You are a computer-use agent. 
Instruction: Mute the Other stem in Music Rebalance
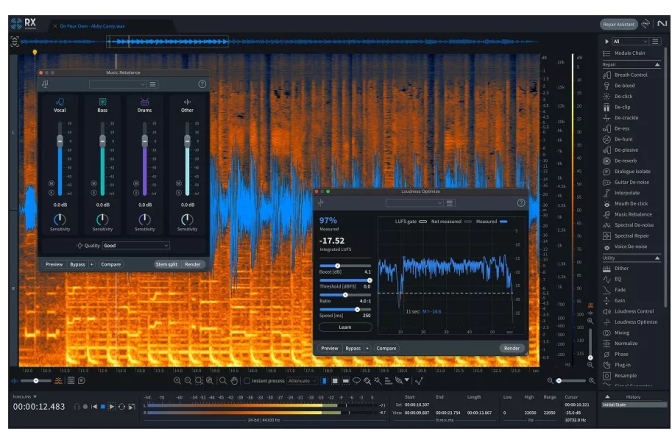tap(179, 183)
